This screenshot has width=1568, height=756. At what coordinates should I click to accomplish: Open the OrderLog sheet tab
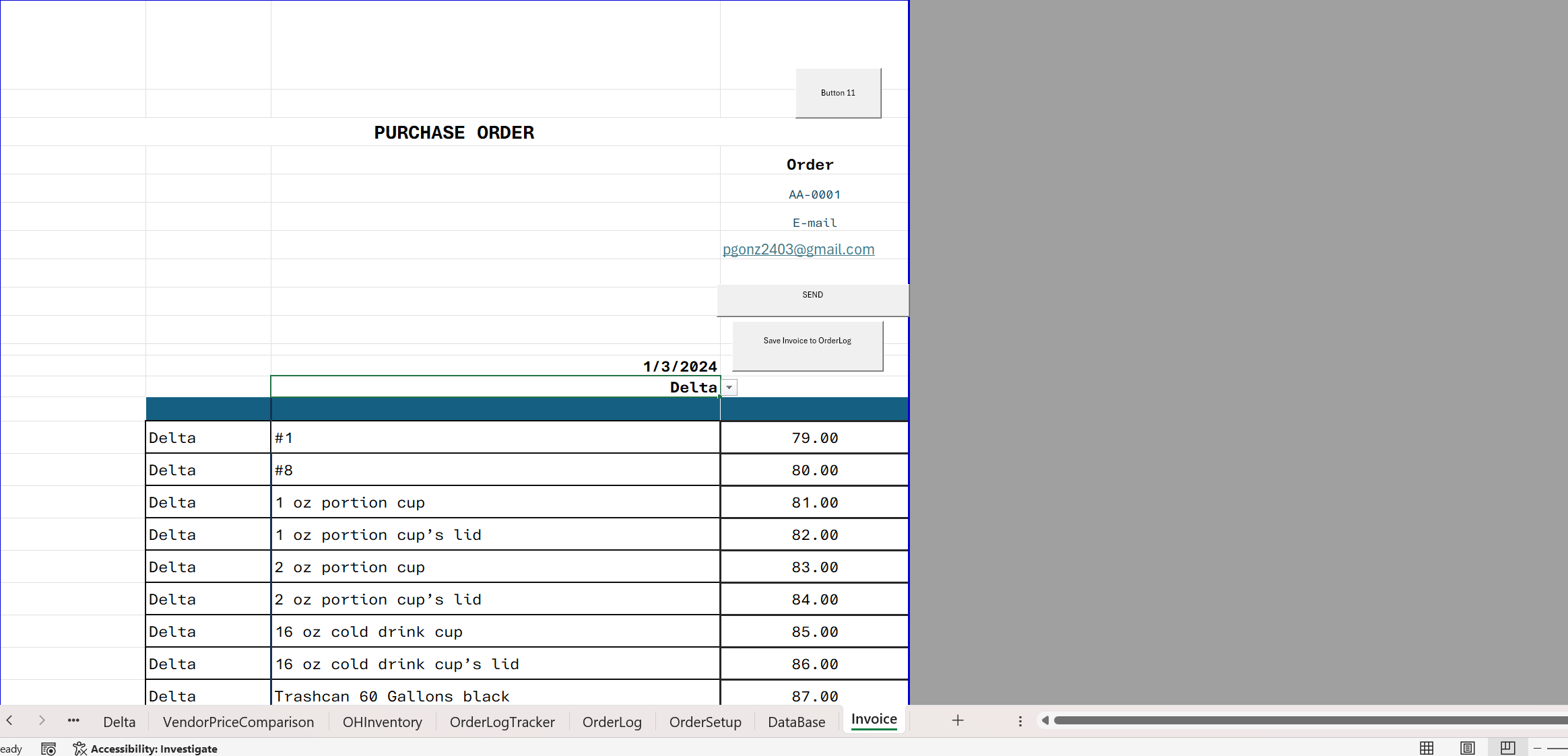pyautogui.click(x=612, y=722)
